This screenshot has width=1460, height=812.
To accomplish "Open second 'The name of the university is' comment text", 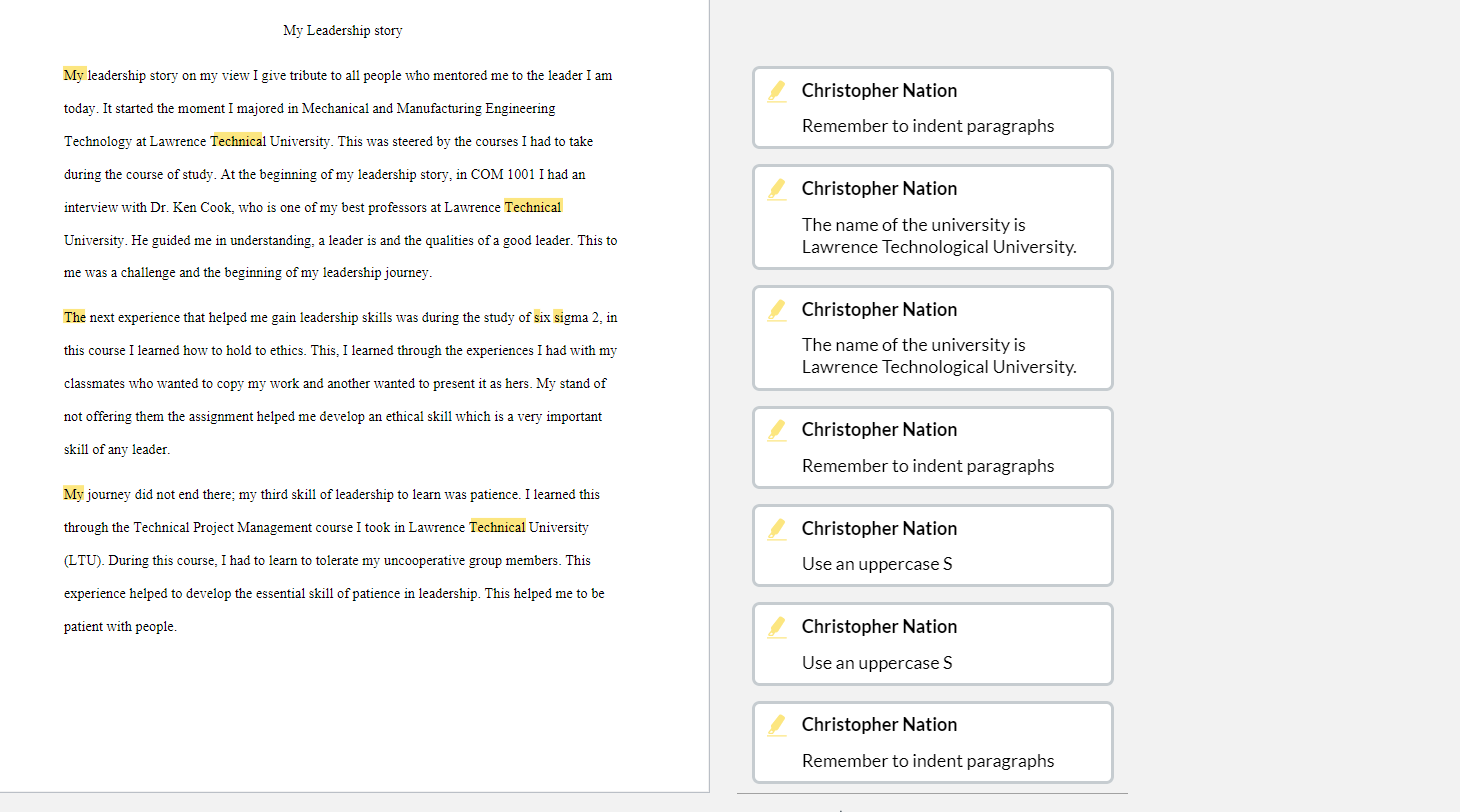I will point(939,356).
